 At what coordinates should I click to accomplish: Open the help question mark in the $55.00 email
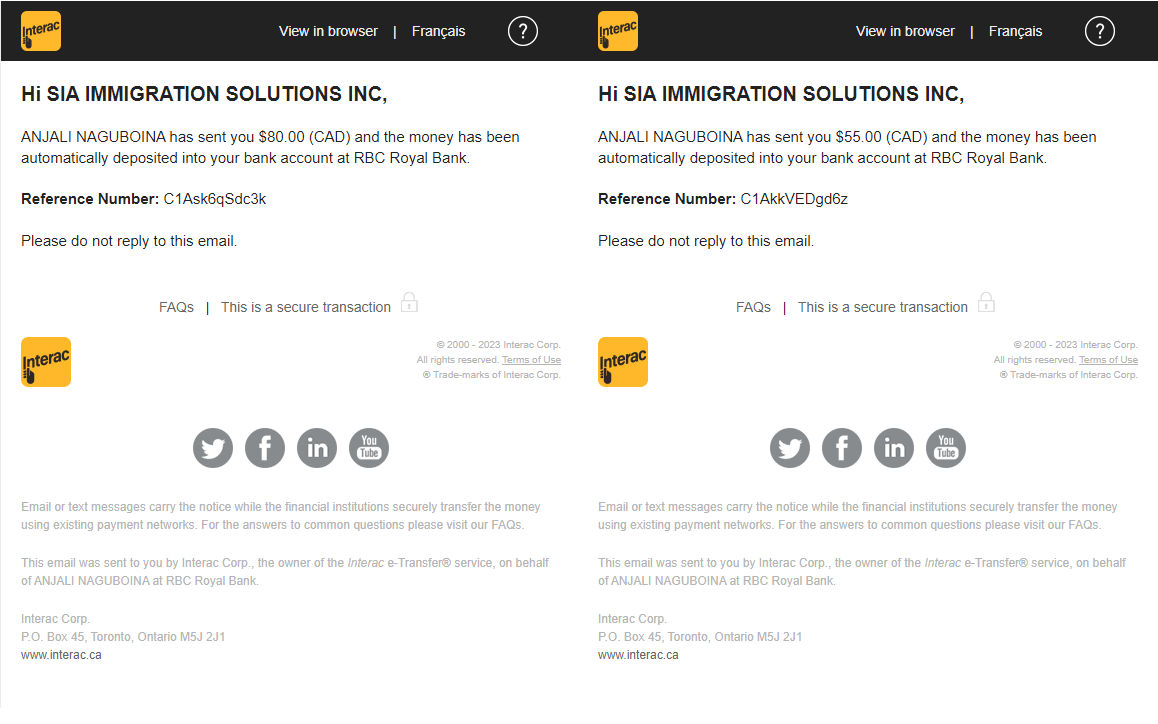(x=1100, y=31)
